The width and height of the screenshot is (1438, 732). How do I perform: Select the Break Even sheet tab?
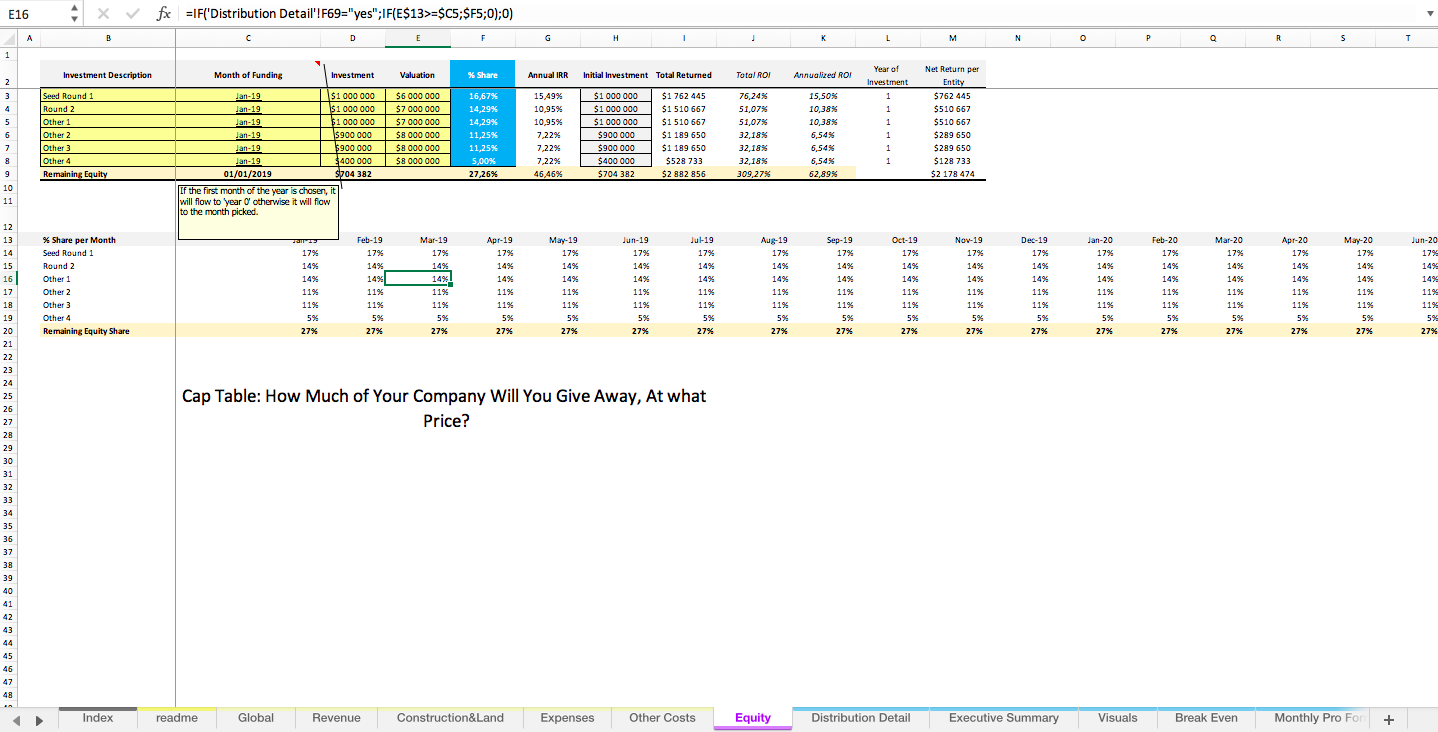coord(1206,718)
